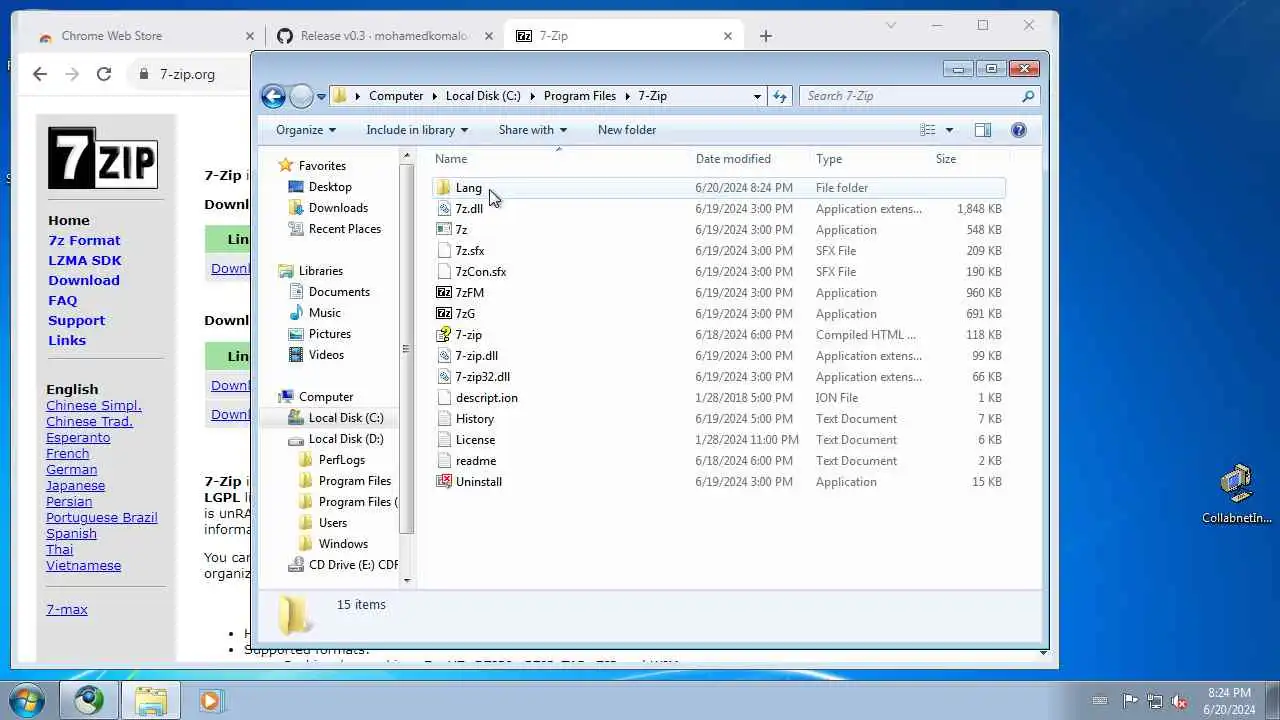Screen dimensions: 1280x720
Task: Click the search magnifier icon in Explorer
Action: 1027,96
